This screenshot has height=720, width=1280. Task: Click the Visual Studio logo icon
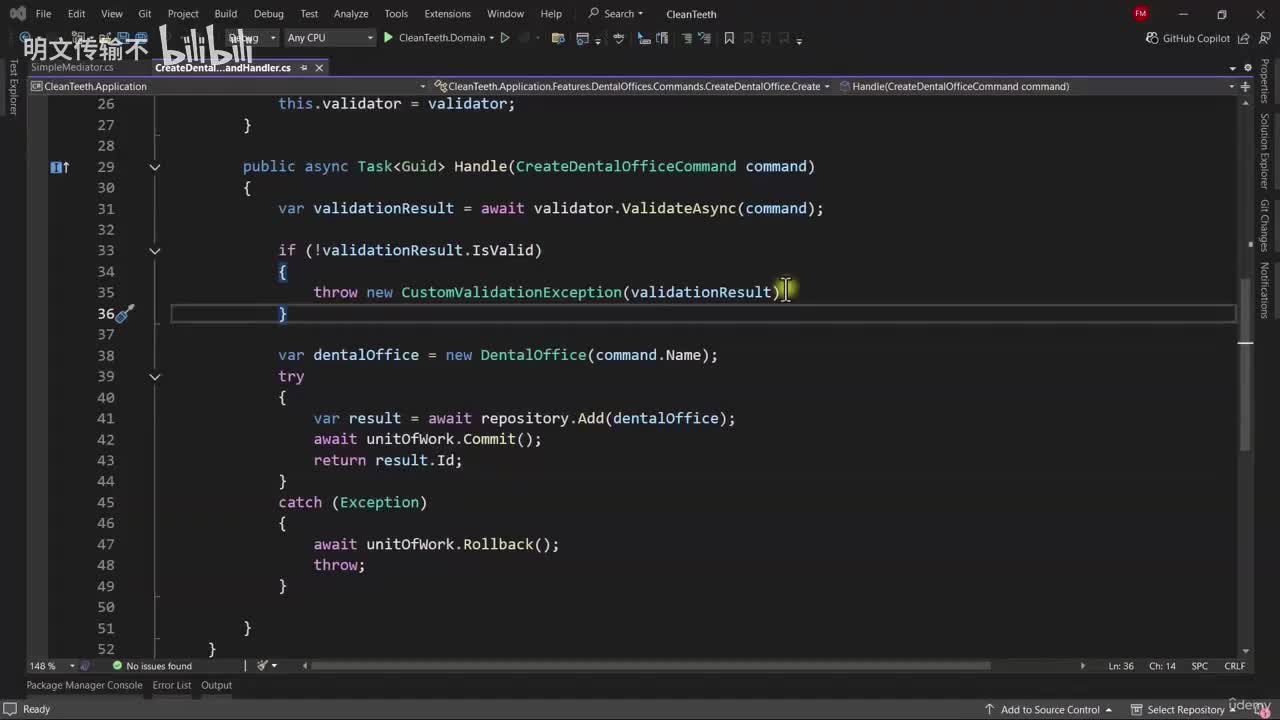pyautogui.click(x=17, y=14)
